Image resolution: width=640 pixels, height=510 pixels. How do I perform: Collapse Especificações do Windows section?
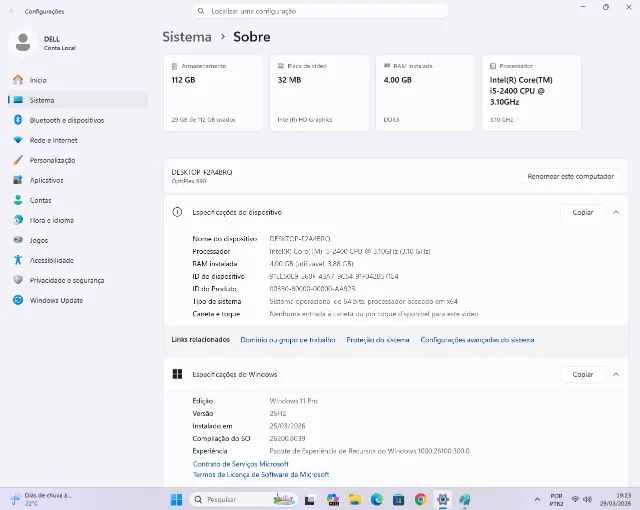pyautogui.click(x=616, y=374)
